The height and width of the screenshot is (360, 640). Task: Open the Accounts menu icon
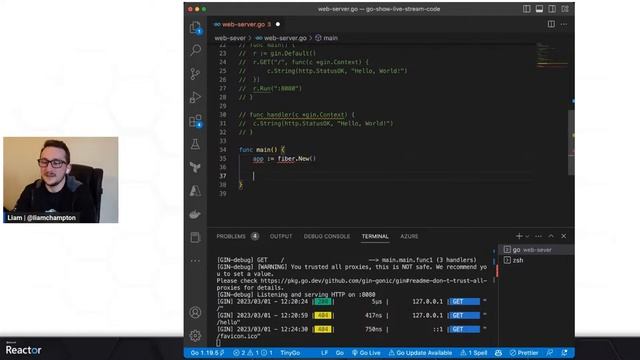tap(196, 312)
